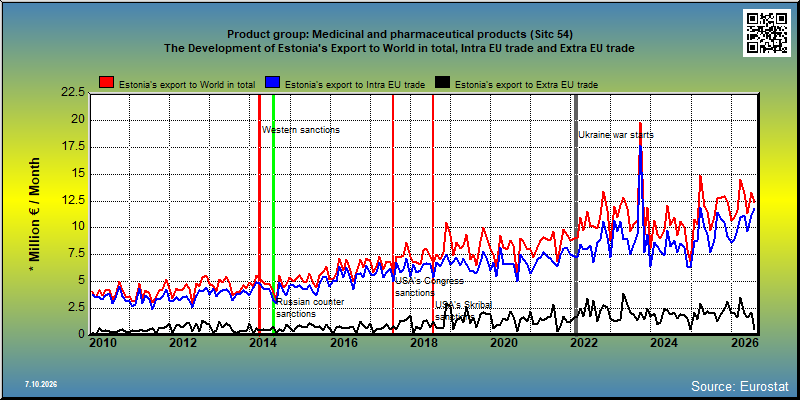
Task: Click the 'Ukraine war starts' annotation
Action: 616,135
